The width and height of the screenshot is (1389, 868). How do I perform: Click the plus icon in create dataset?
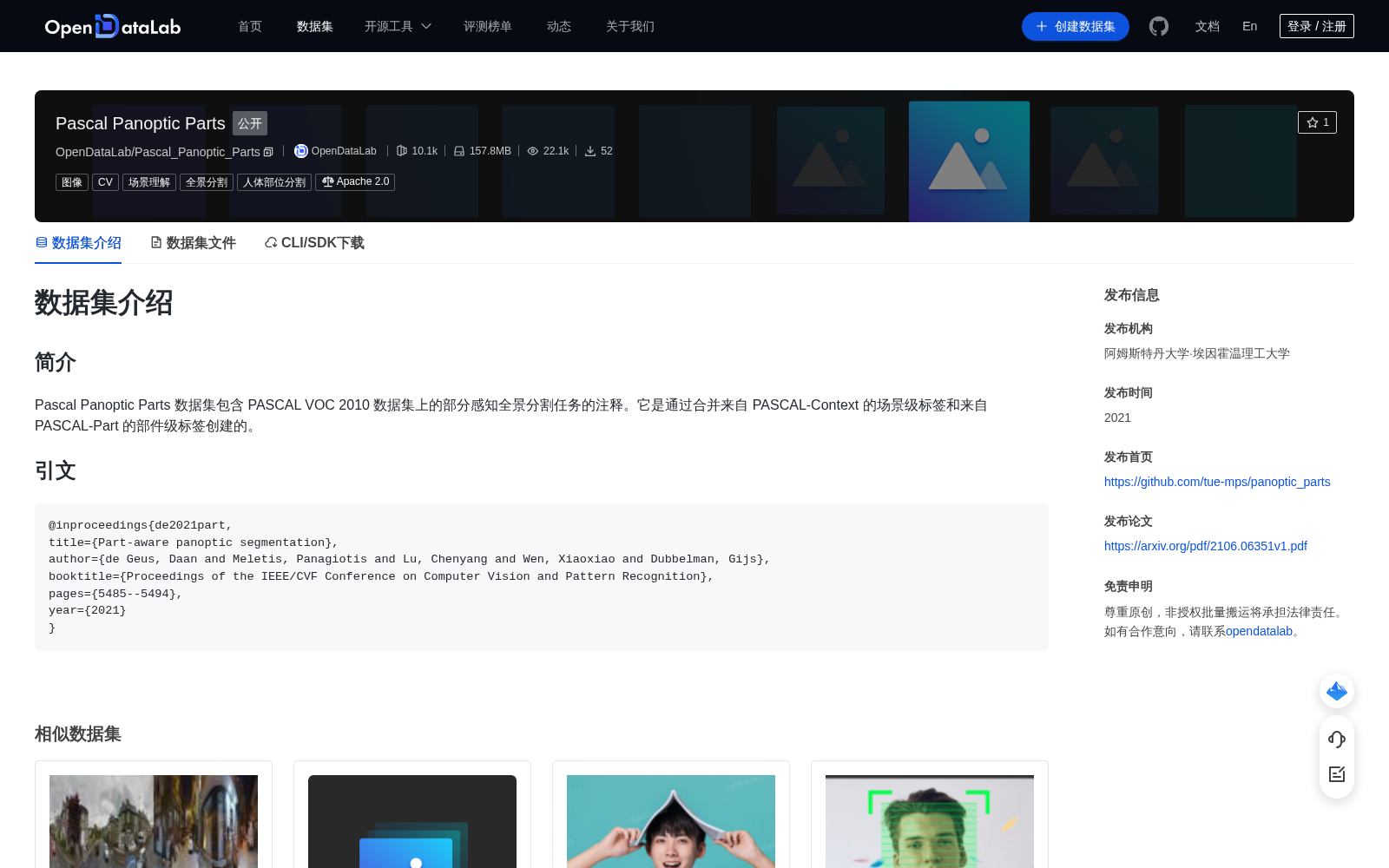[1042, 26]
